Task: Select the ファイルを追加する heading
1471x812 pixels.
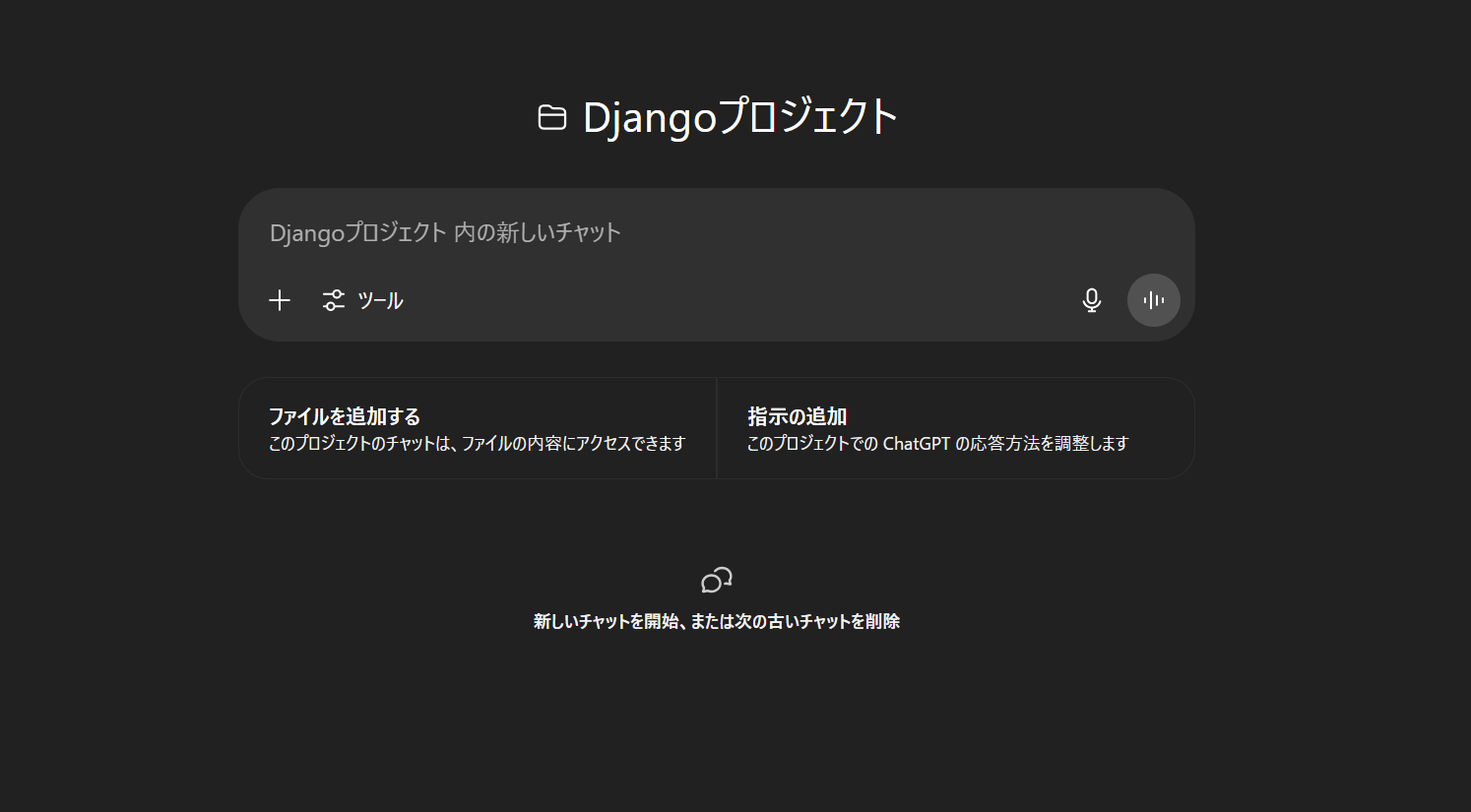Action: 345,416
